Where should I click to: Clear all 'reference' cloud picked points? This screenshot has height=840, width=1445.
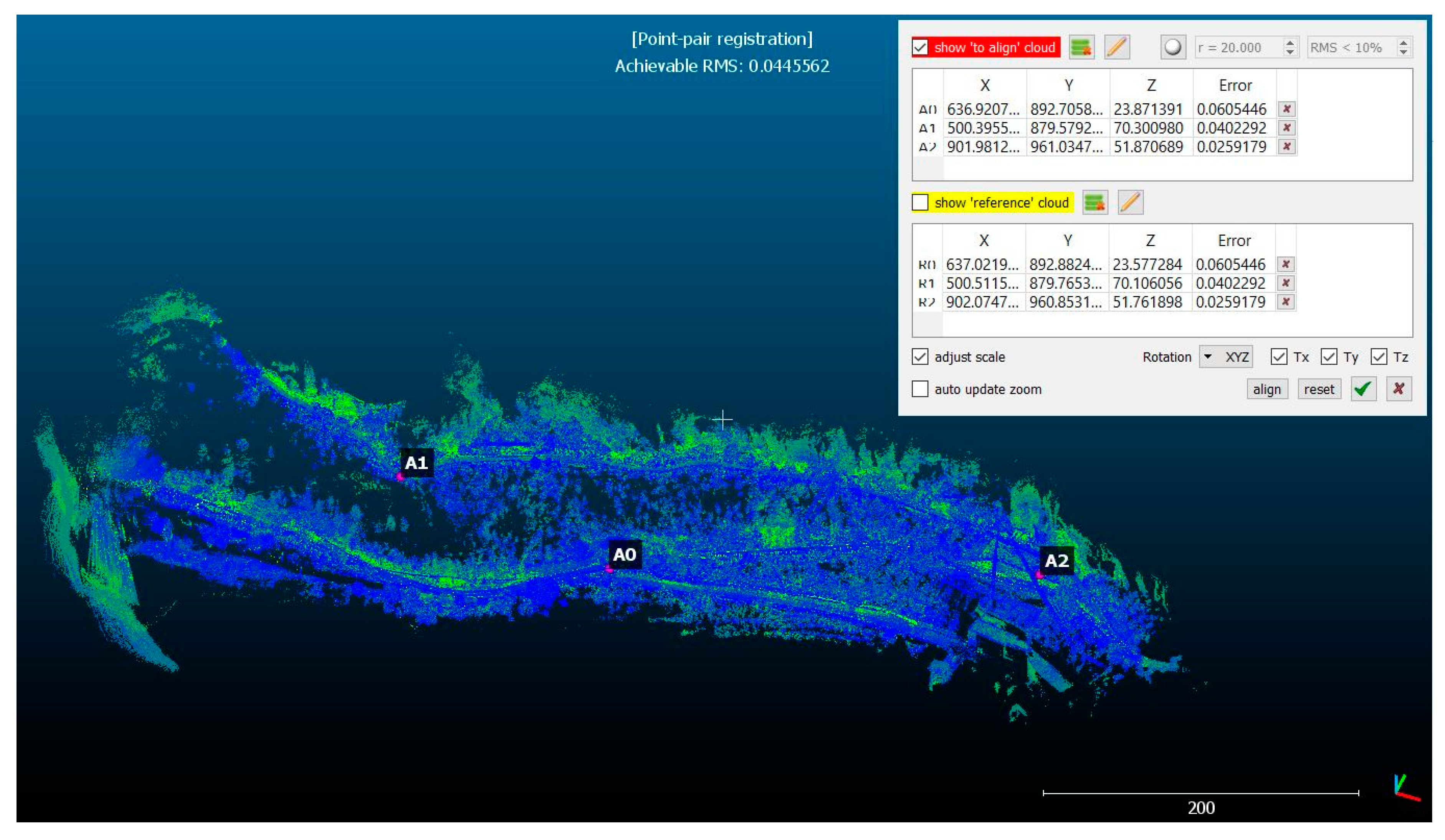point(1094,202)
